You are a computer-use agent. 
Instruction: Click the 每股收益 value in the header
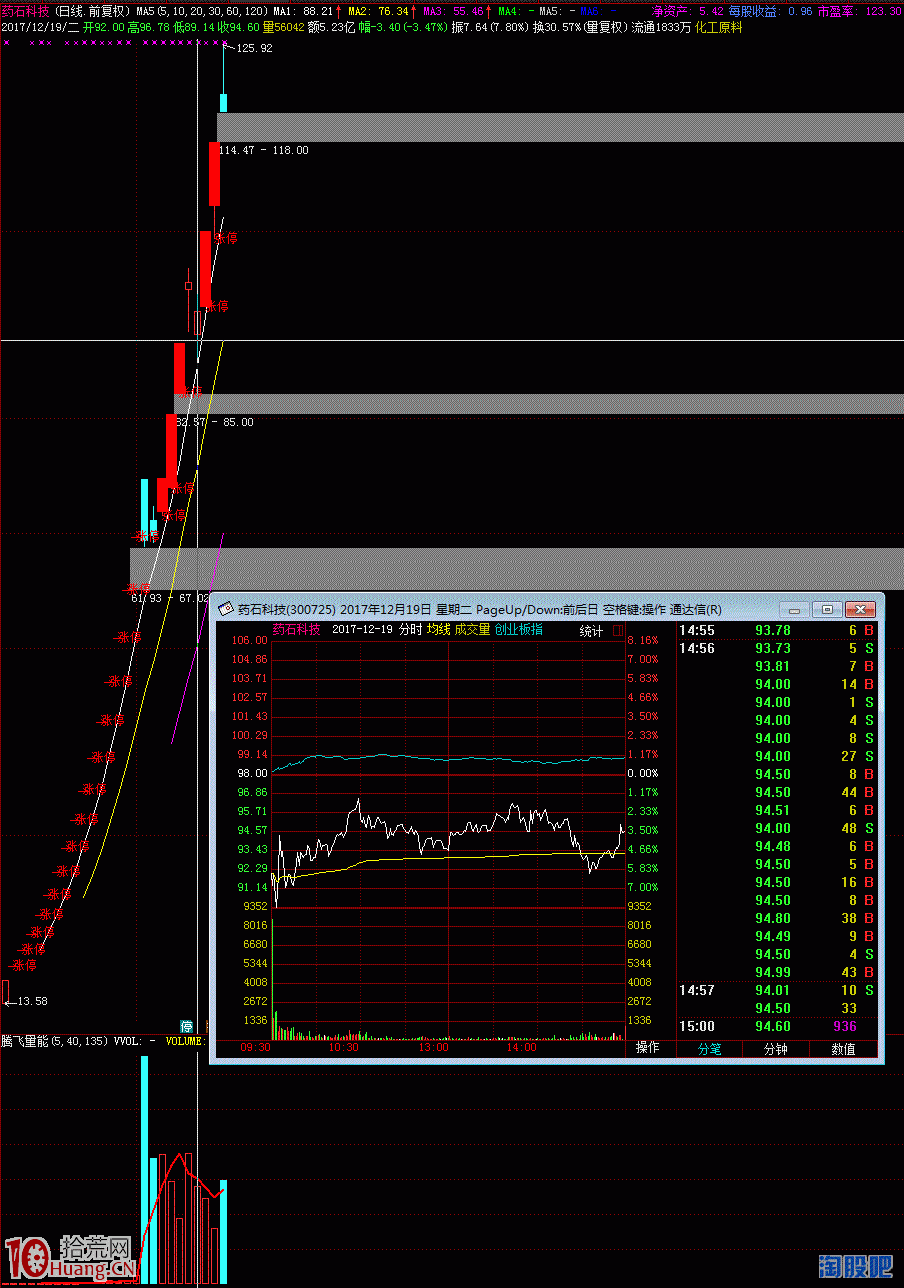(771, 11)
